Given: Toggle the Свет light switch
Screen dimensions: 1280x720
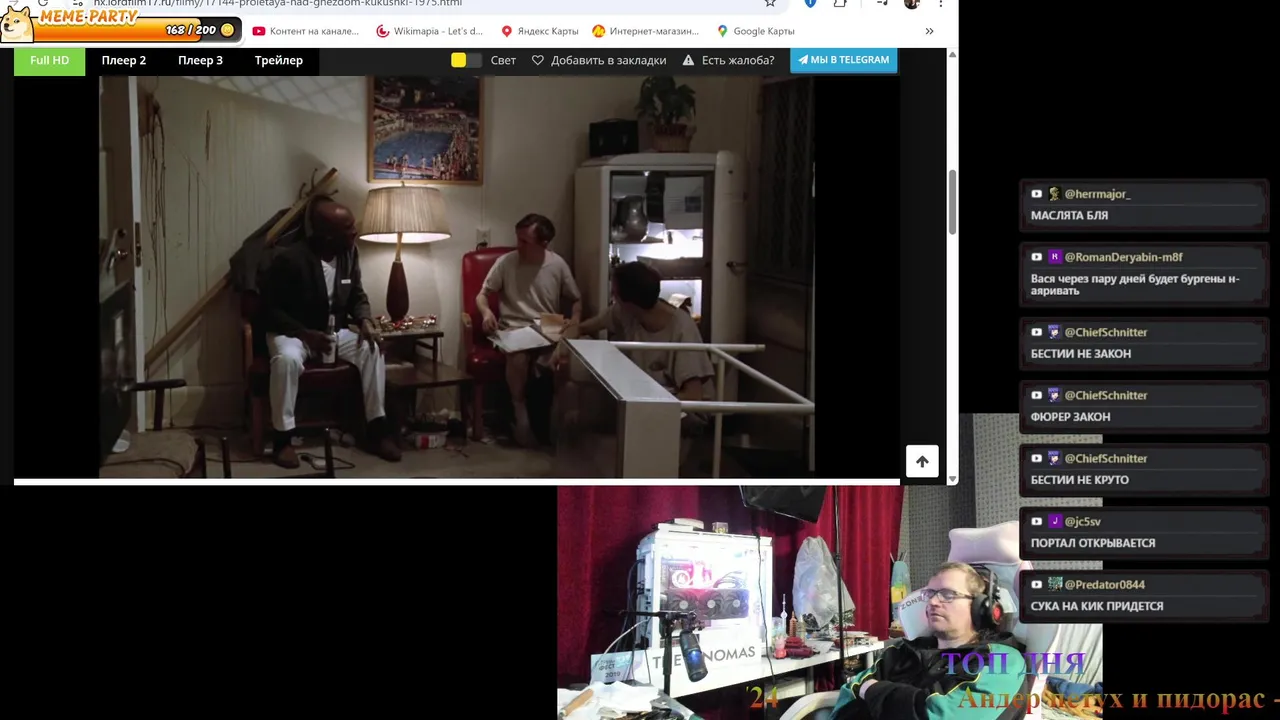Looking at the screenshot, I should click(x=465, y=60).
